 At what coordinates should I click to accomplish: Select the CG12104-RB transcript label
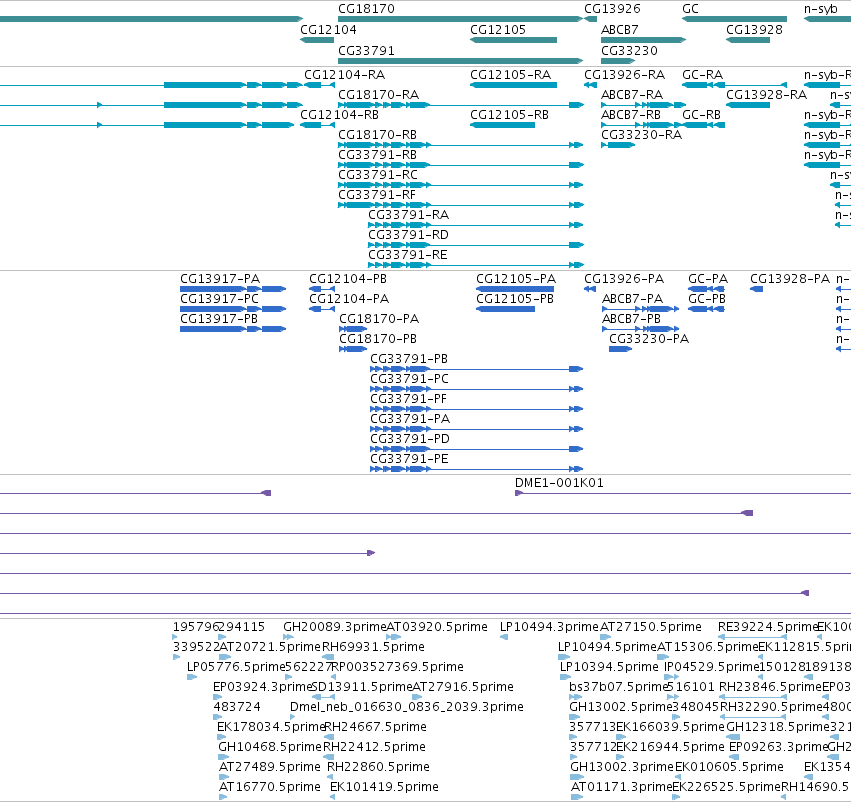340,115
